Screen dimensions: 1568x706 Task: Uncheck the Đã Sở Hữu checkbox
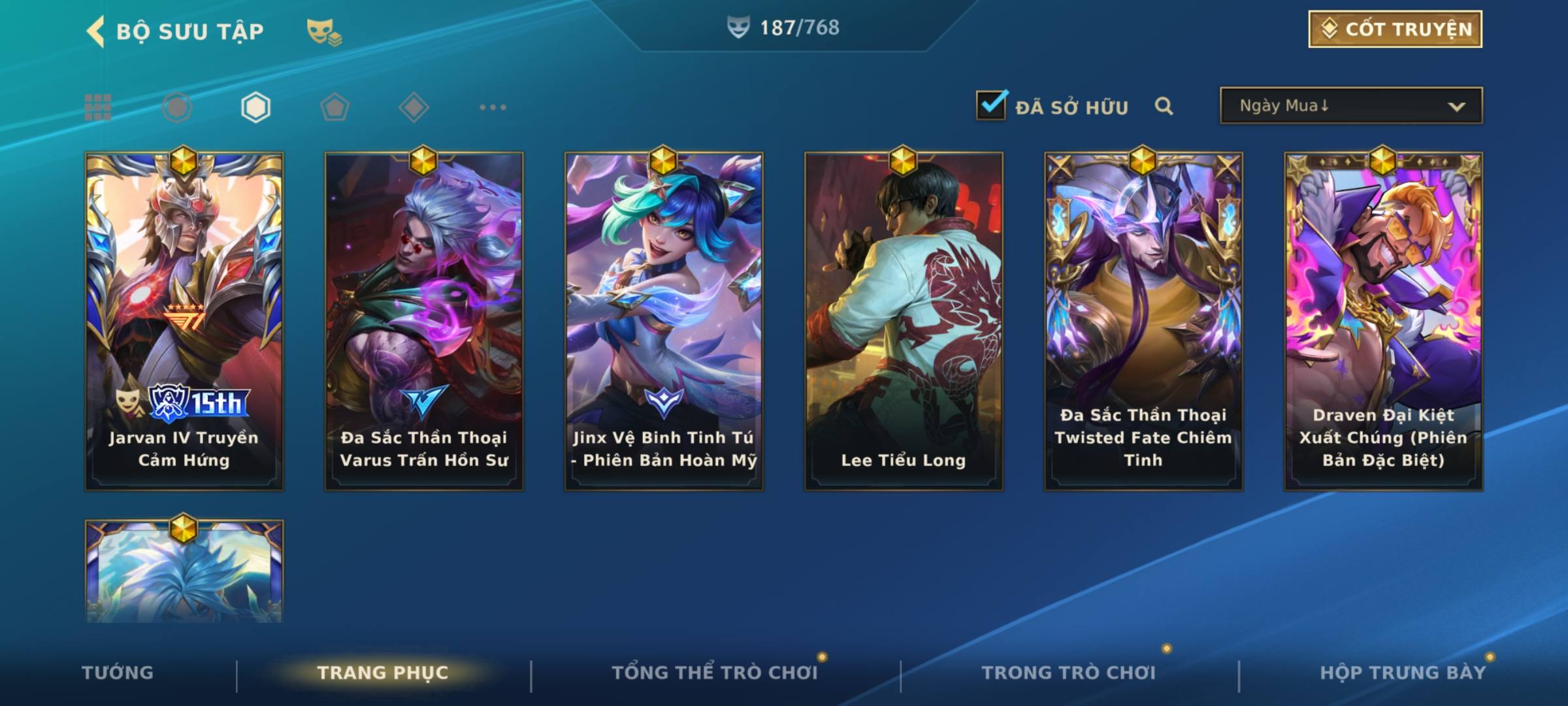[x=991, y=105]
